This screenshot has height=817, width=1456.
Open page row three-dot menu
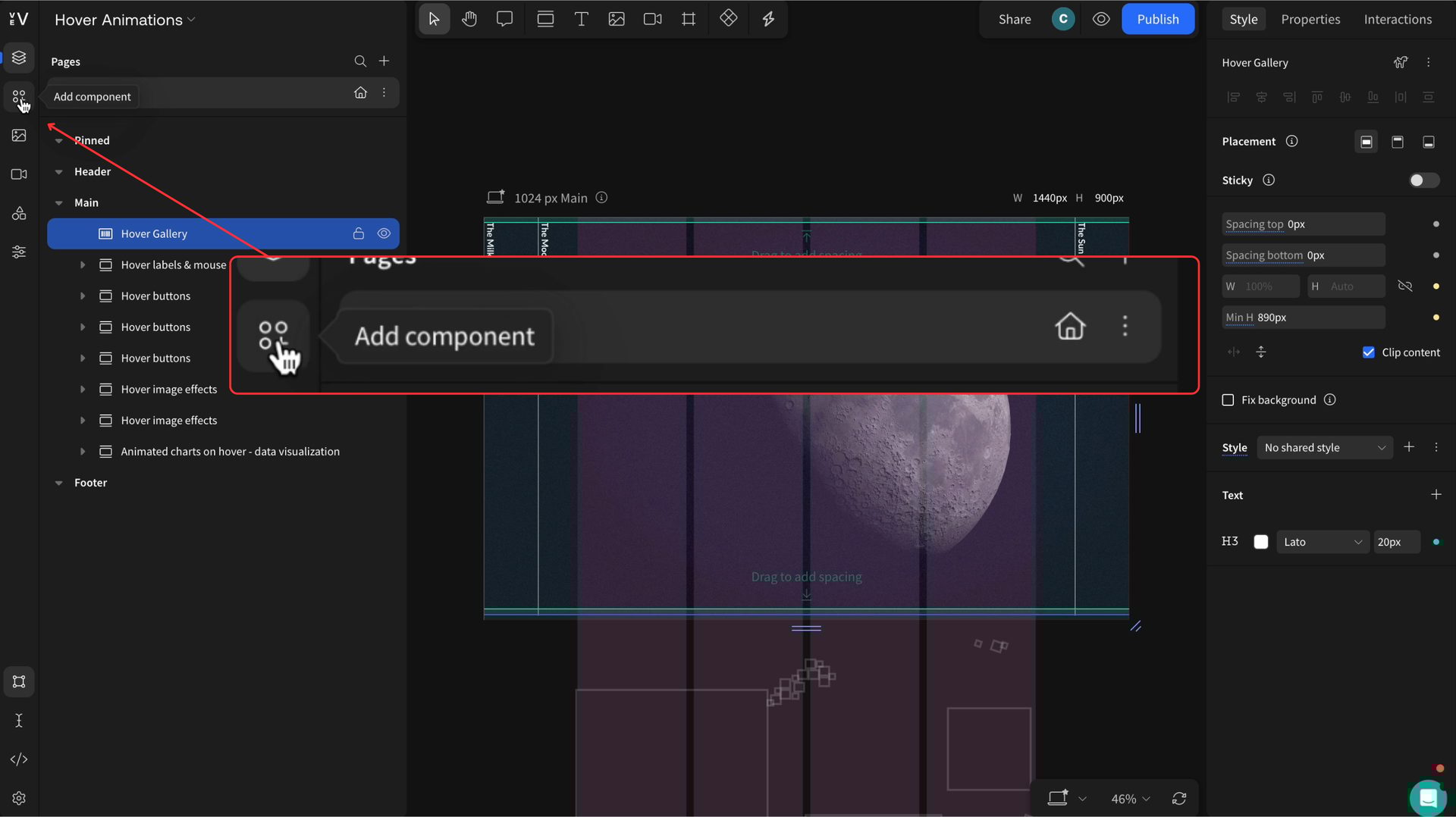click(x=384, y=92)
